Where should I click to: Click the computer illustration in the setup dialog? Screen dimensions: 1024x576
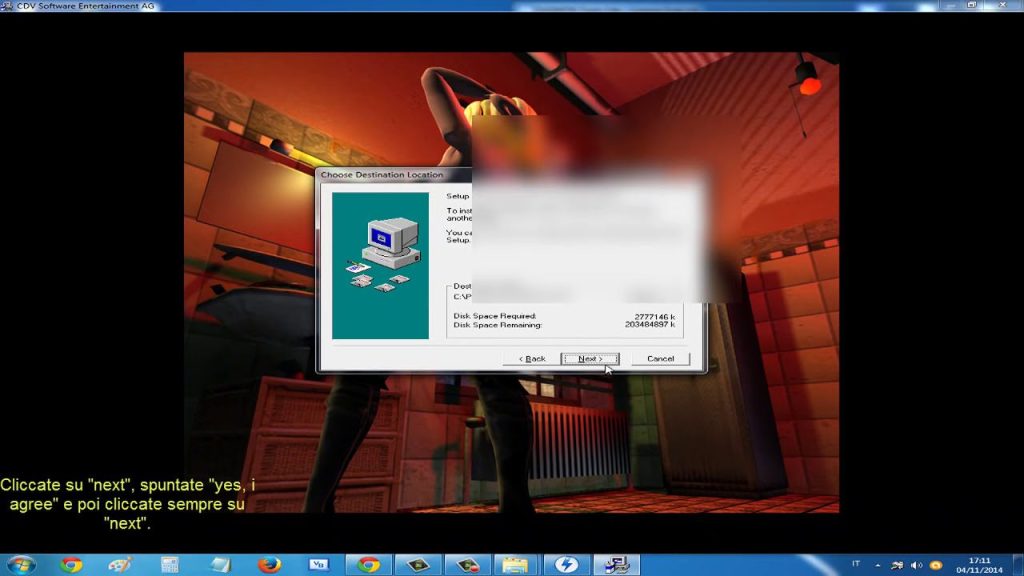[x=387, y=235]
